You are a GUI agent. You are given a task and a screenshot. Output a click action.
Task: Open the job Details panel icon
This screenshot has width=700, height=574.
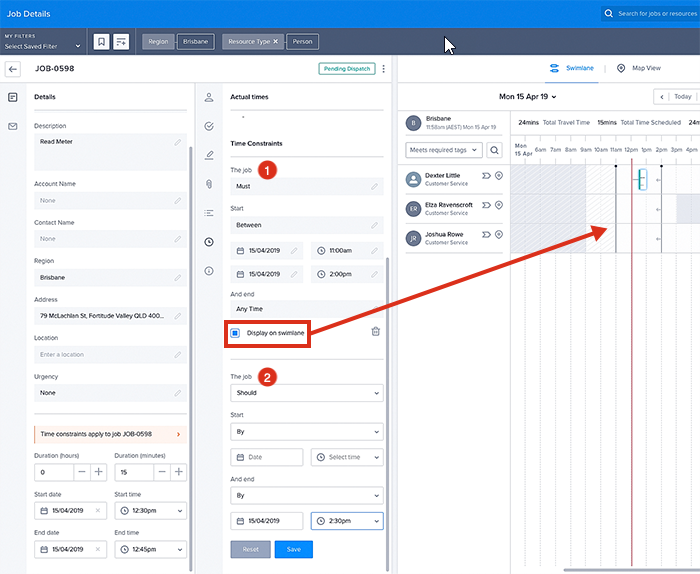click(12, 97)
